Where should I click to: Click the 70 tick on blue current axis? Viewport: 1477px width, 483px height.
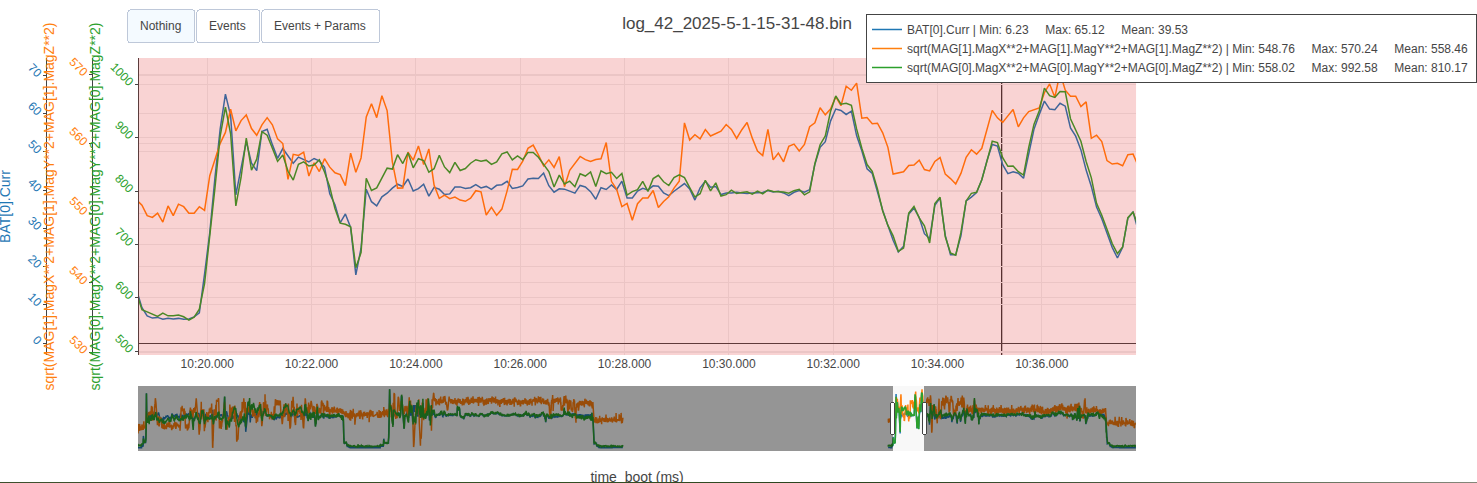pos(36,71)
